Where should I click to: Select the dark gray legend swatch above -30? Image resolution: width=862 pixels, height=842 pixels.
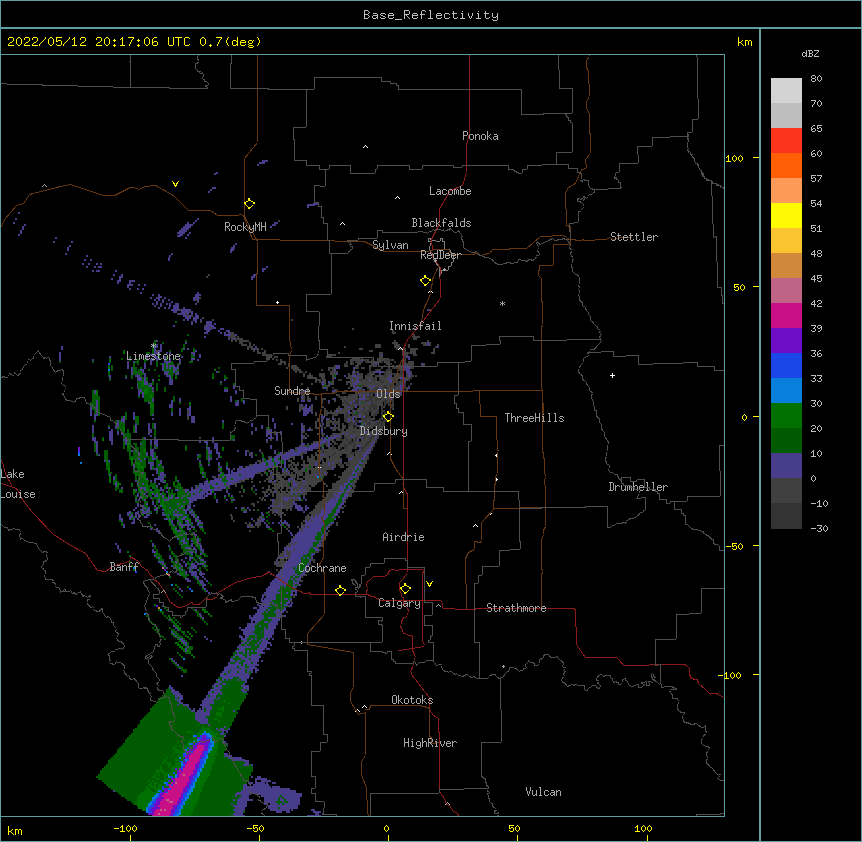[x=786, y=516]
